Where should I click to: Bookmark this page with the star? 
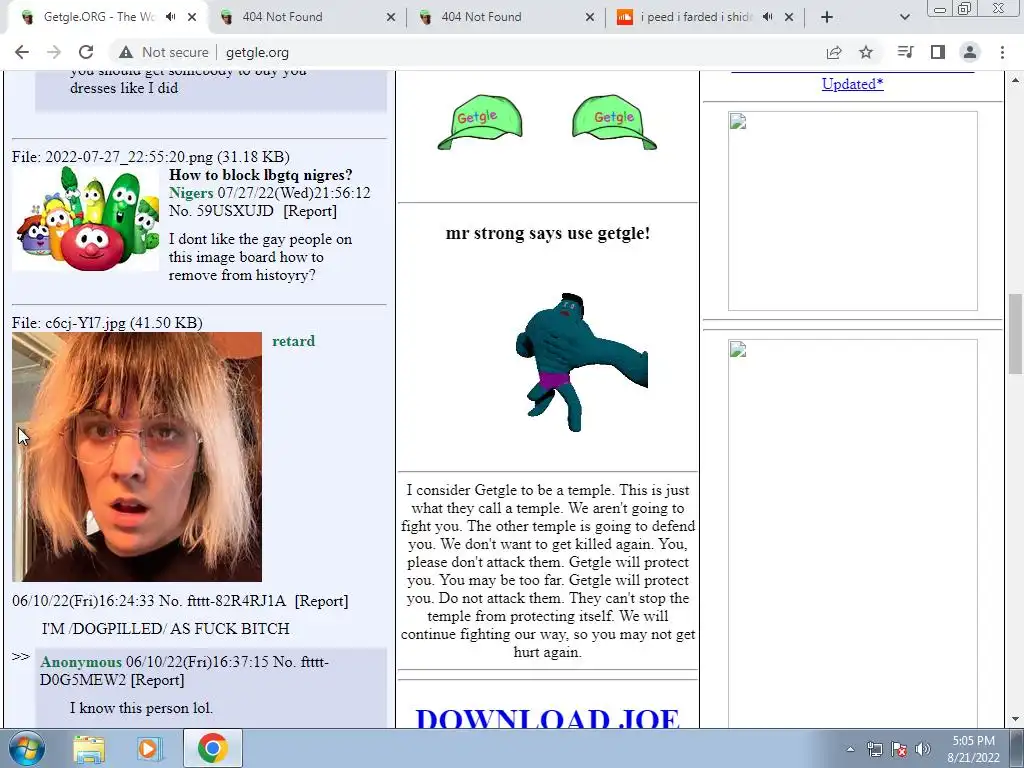click(866, 52)
